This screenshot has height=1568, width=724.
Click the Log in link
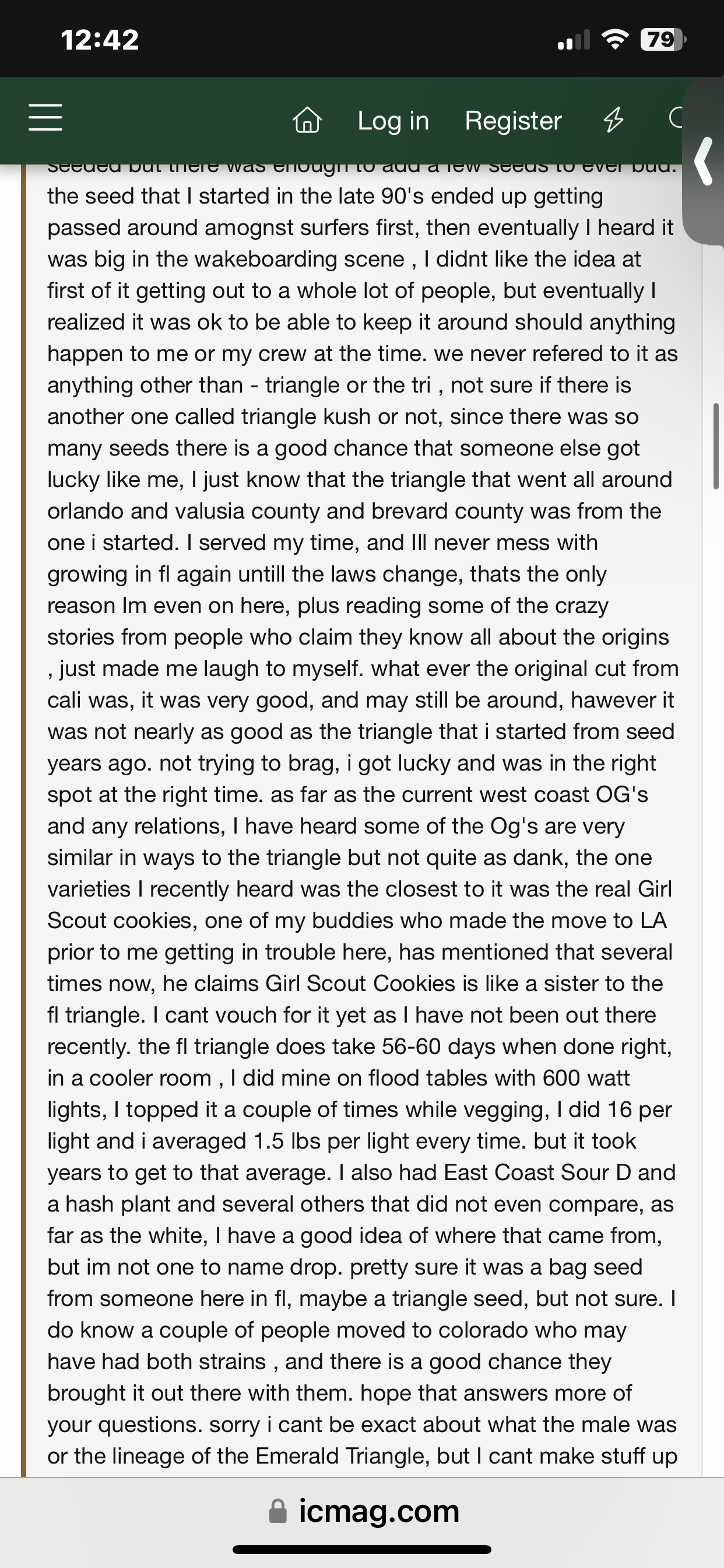[393, 121]
